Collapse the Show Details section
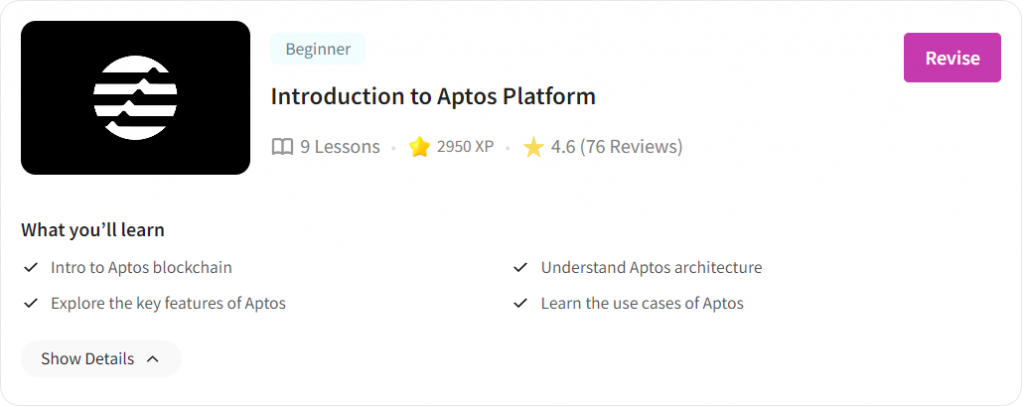 [100, 359]
